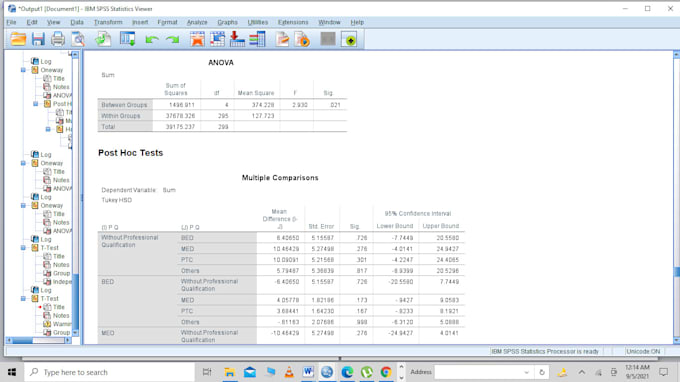Click the taskbar Address input field

pyautogui.click(x=478, y=372)
